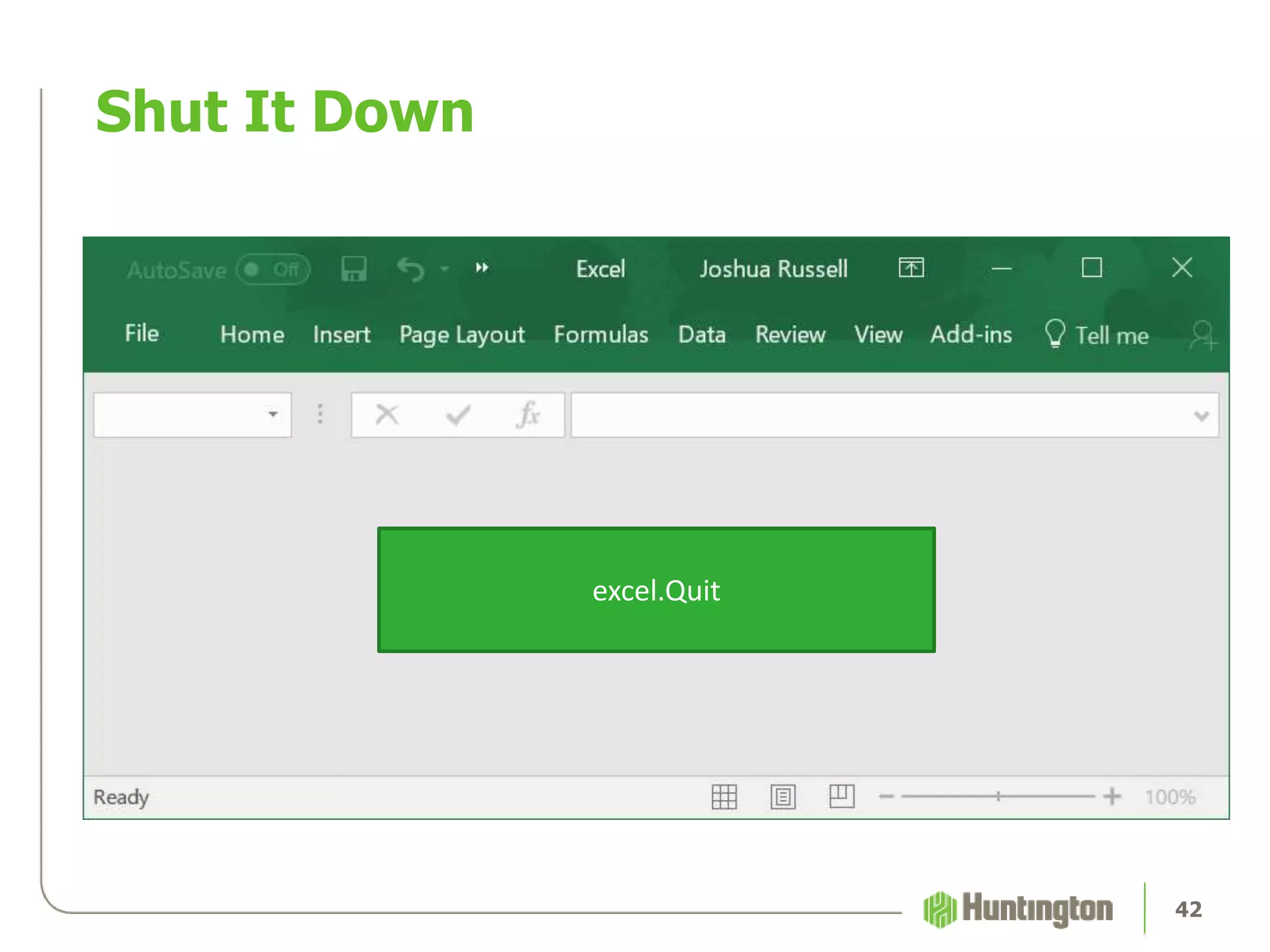Maximize the Excel window

coord(1091,268)
